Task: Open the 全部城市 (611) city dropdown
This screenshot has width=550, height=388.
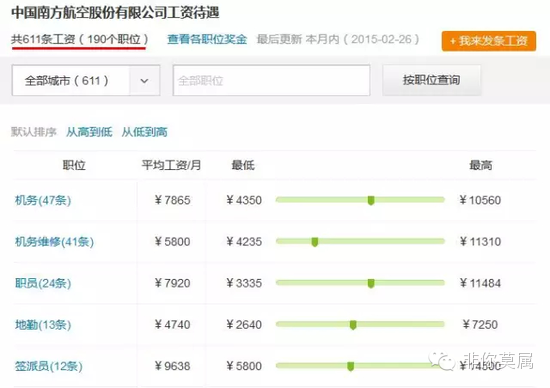Action: [x=86, y=80]
